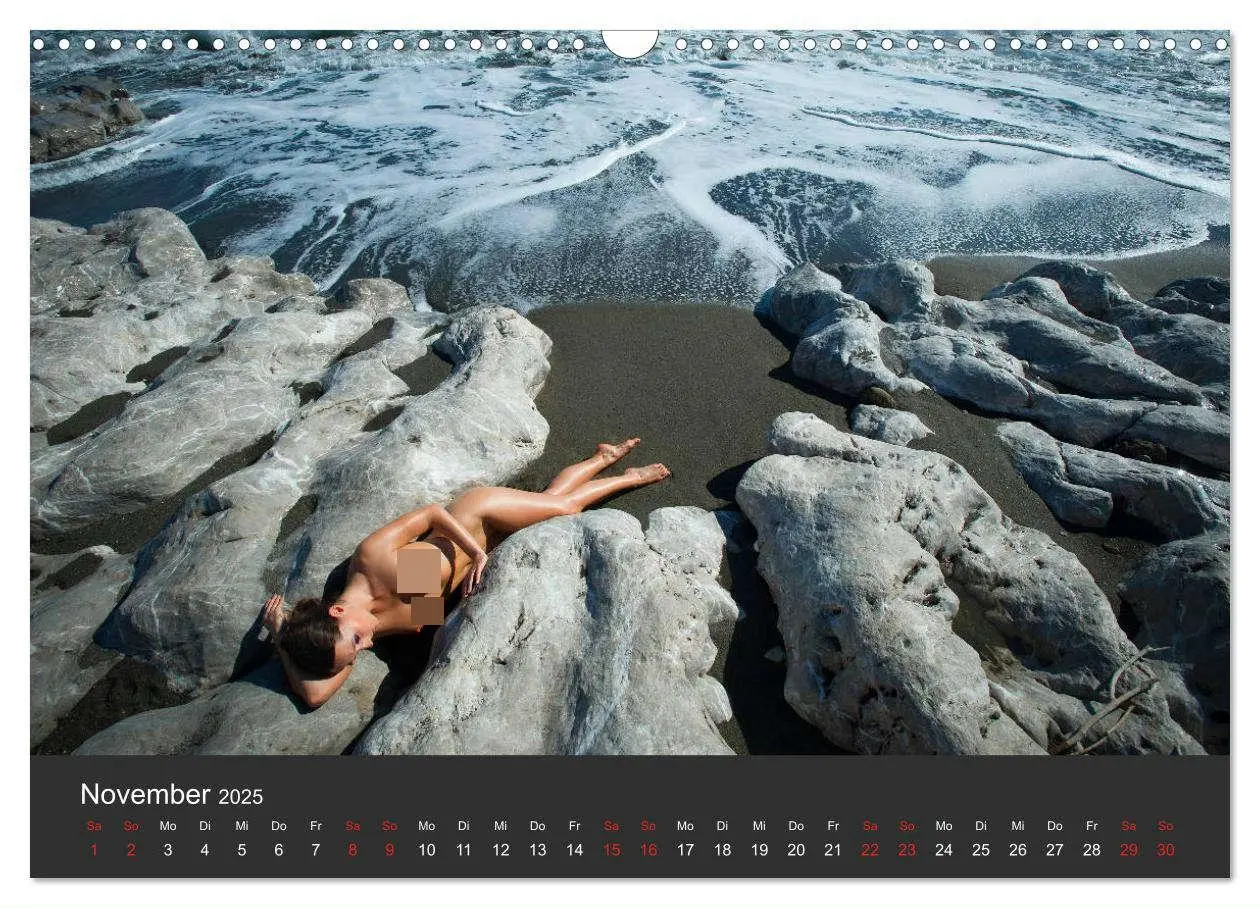Select date 4 in the date row
The height and width of the screenshot is (908, 1260).
pos(205,850)
